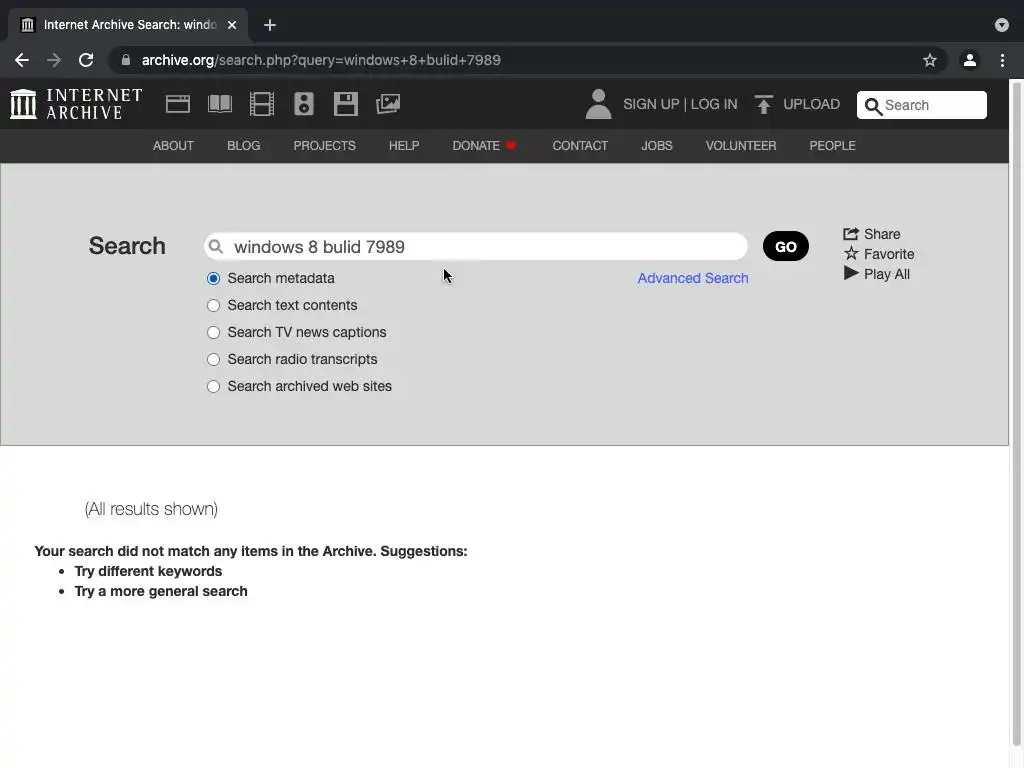Bookmark this page with the star icon
1024x768 pixels.
pos(930,60)
